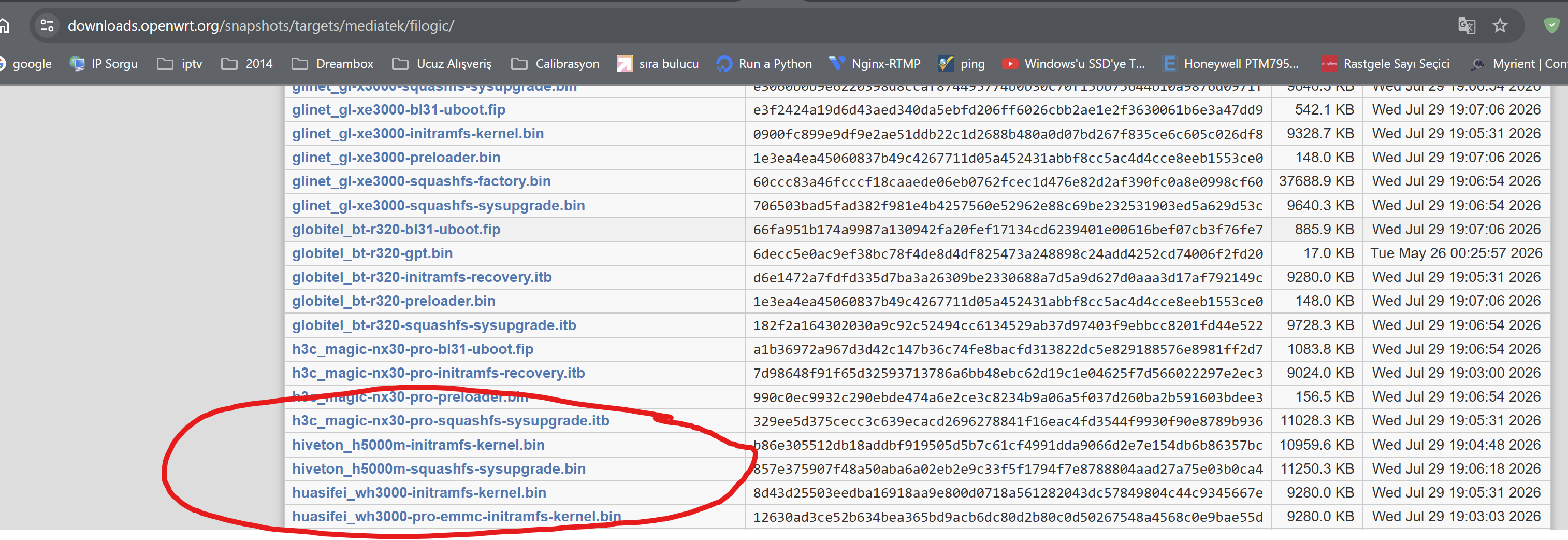Click the hash starting with 0900fc899e9d
Image resolution: width=1568 pixels, height=540 pixels.
[1008, 134]
